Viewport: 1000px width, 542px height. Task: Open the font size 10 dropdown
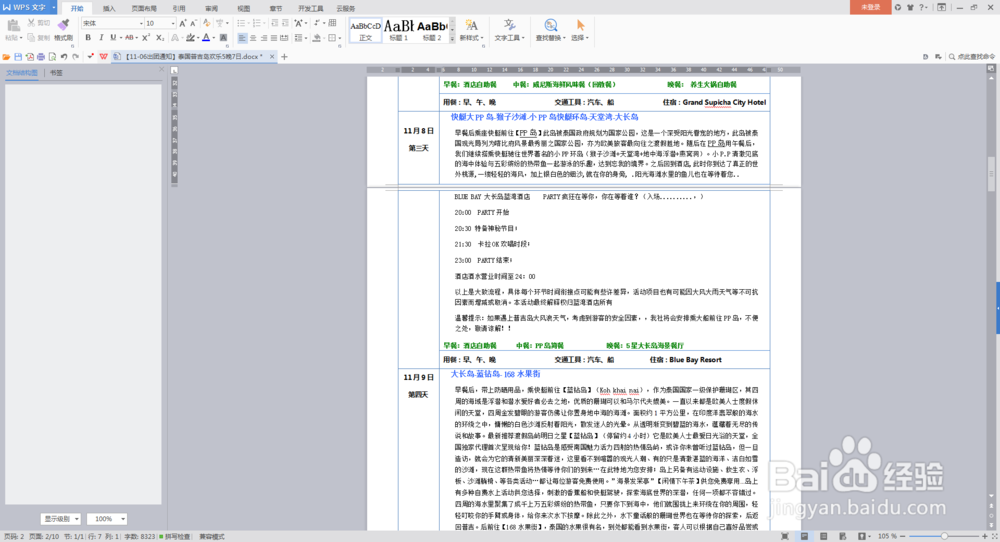click(173, 24)
